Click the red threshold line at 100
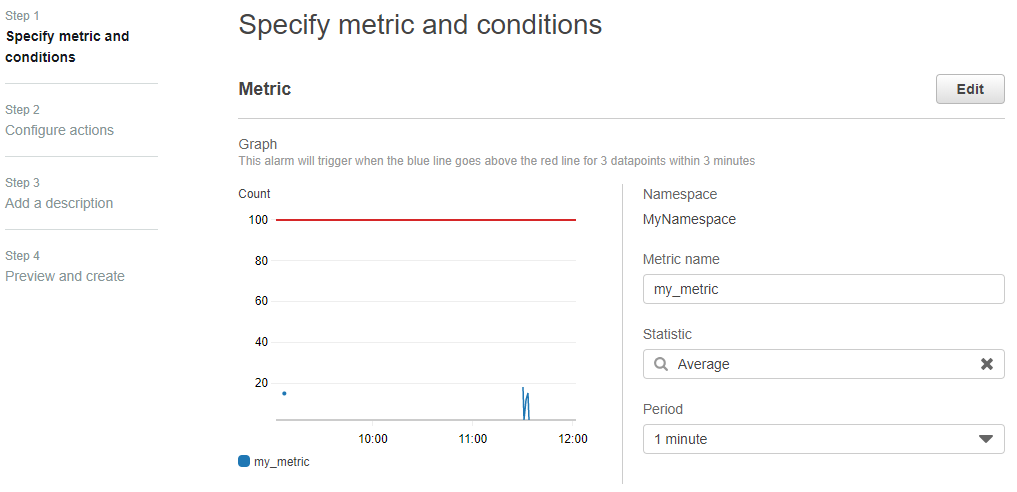 [x=425, y=220]
